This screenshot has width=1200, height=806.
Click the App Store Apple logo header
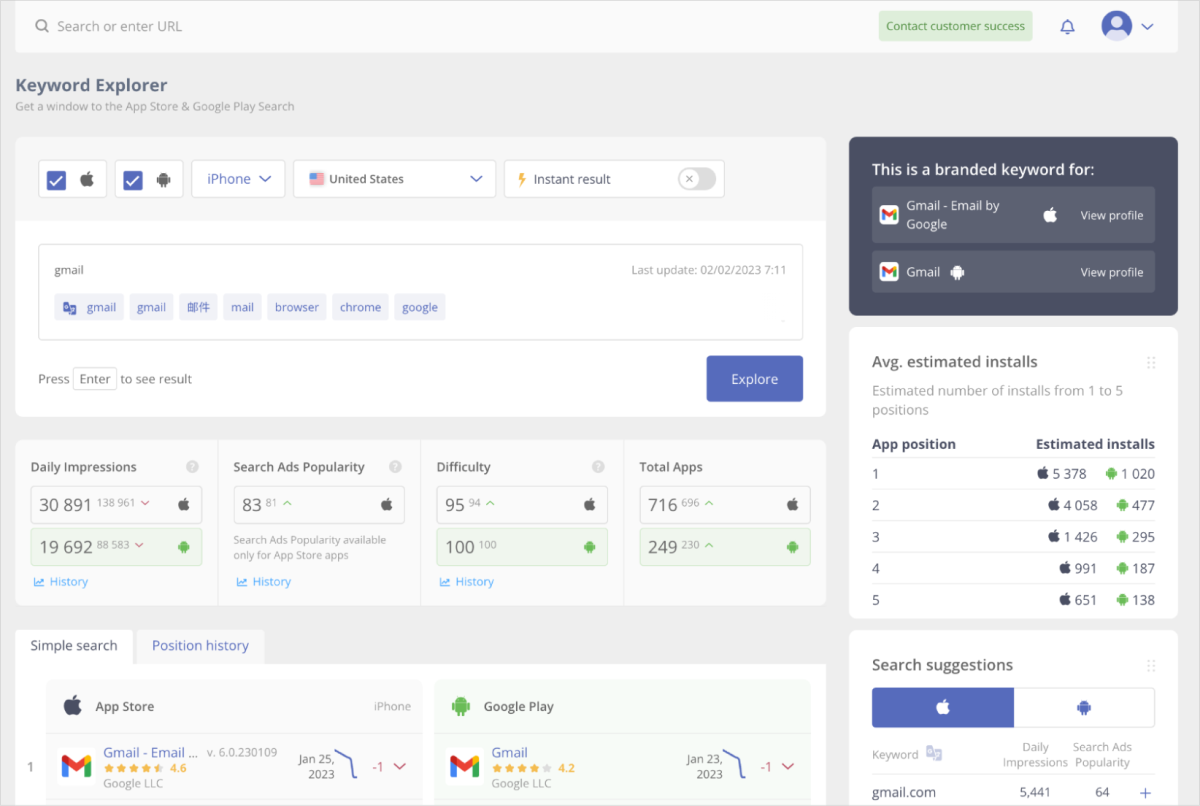[72, 706]
